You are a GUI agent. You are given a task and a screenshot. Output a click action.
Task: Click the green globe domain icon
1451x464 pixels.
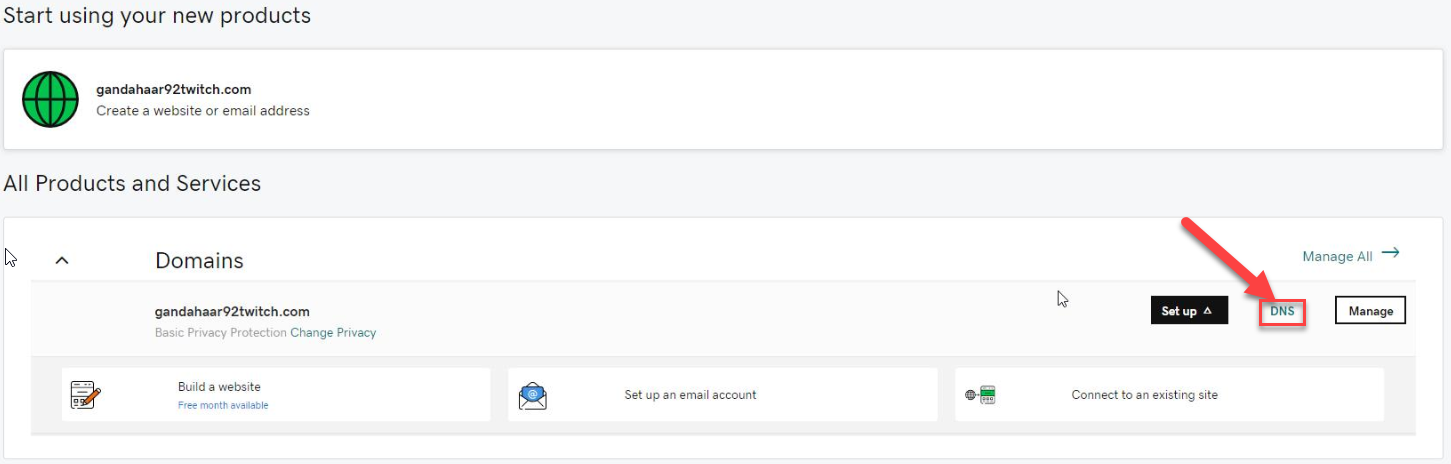[51, 99]
